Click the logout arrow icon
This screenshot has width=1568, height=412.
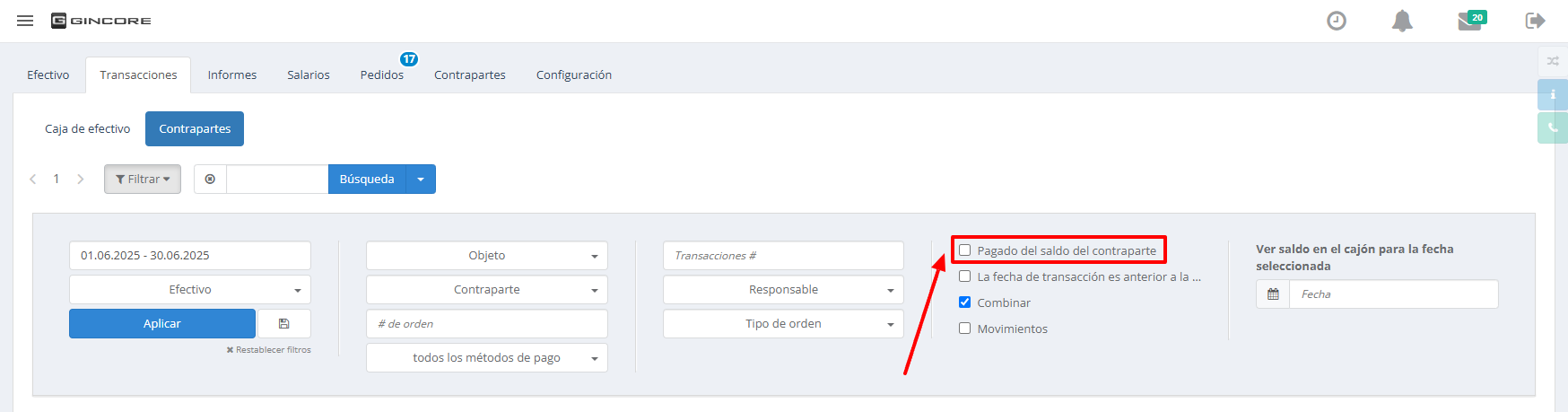coord(1535,21)
